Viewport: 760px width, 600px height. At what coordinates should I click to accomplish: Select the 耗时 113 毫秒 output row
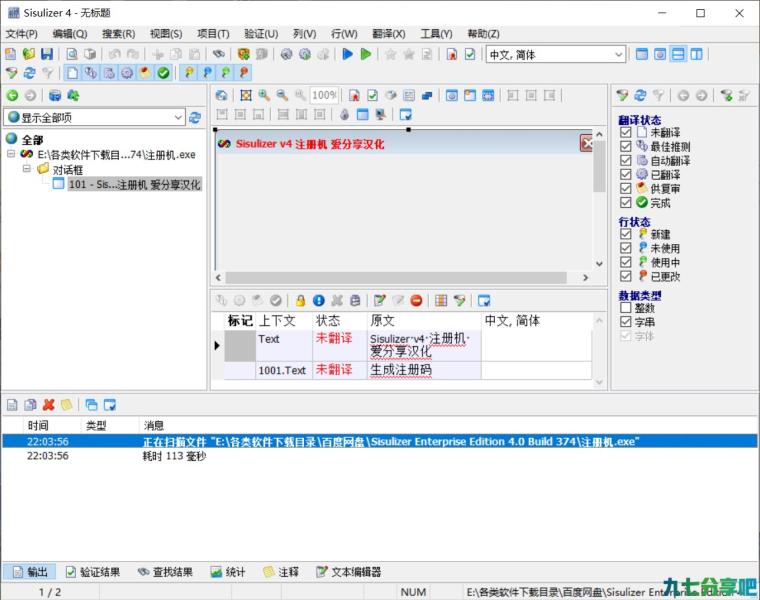click(x=380, y=456)
